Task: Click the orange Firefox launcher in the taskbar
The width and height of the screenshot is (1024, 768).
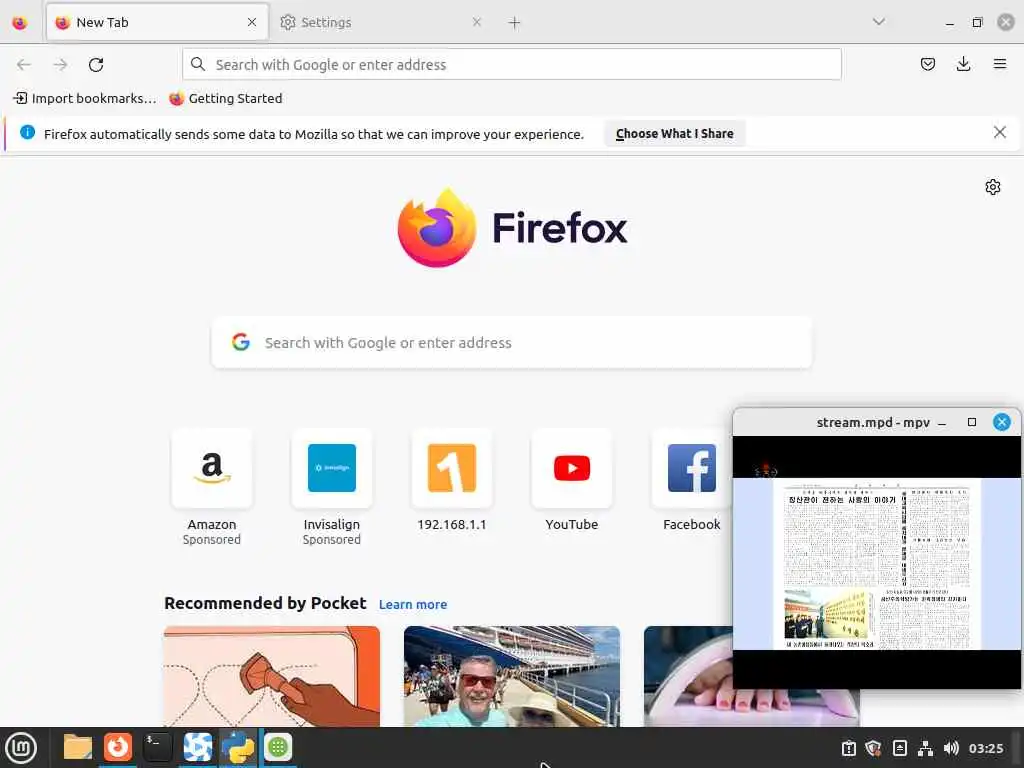Action: [118, 748]
